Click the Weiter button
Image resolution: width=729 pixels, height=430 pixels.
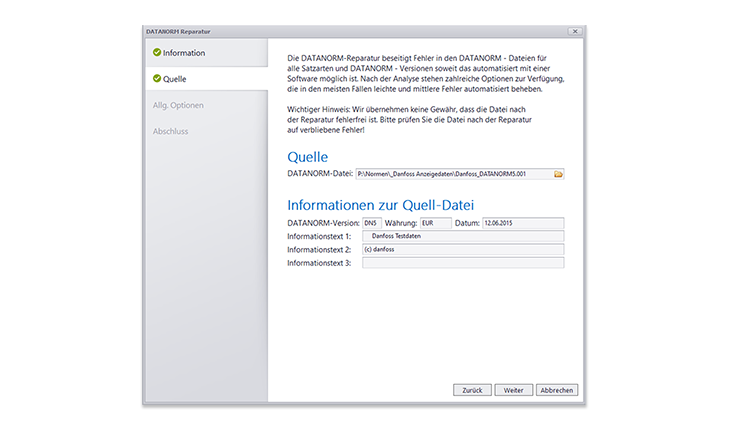pos(514,390)
